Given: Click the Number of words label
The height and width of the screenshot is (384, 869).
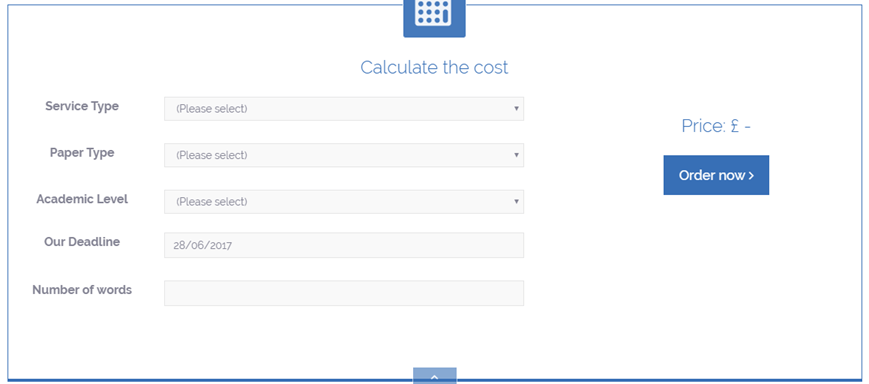Looking at the screenshot, I should 82,290.
